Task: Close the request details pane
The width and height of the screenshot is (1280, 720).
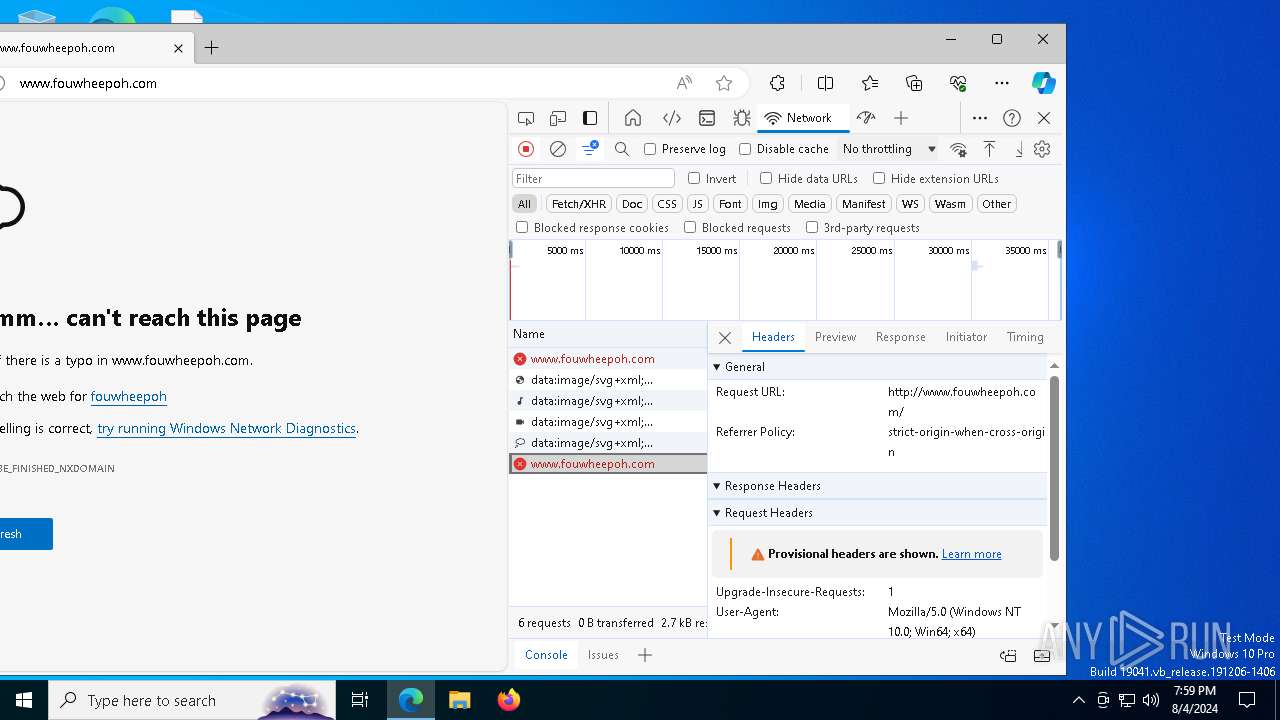Action: point(725,338)
